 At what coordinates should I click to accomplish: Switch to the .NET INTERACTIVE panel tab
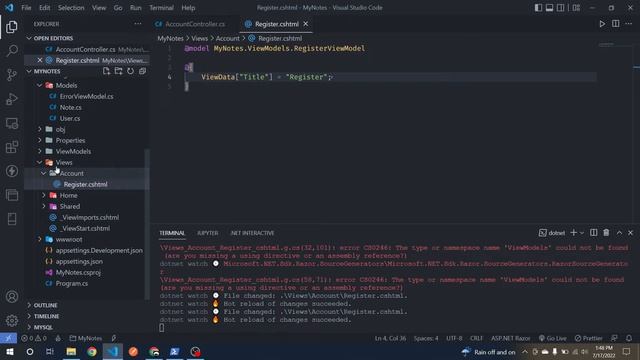coord(252,233)
